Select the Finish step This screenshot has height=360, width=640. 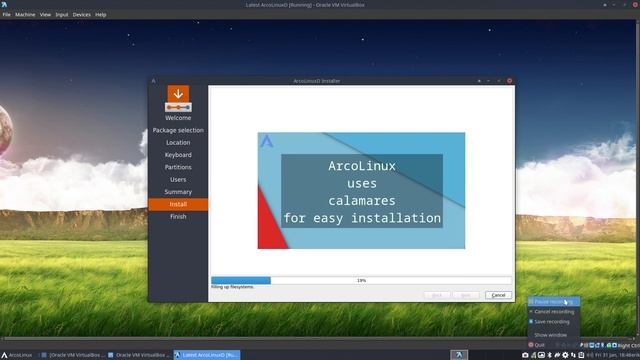(178, 216)
